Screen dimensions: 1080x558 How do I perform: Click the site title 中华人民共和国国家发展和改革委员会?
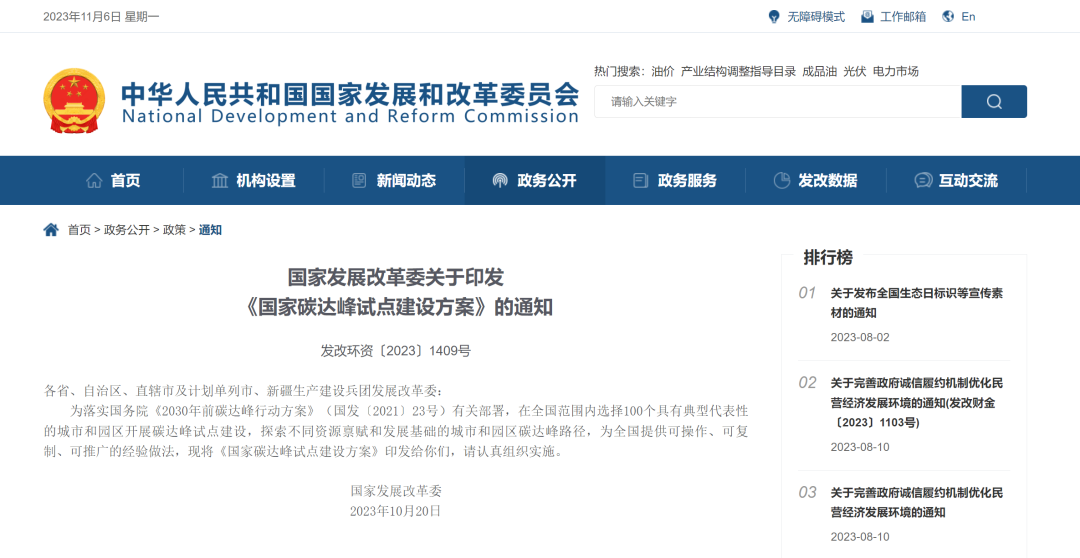[350, 94]
